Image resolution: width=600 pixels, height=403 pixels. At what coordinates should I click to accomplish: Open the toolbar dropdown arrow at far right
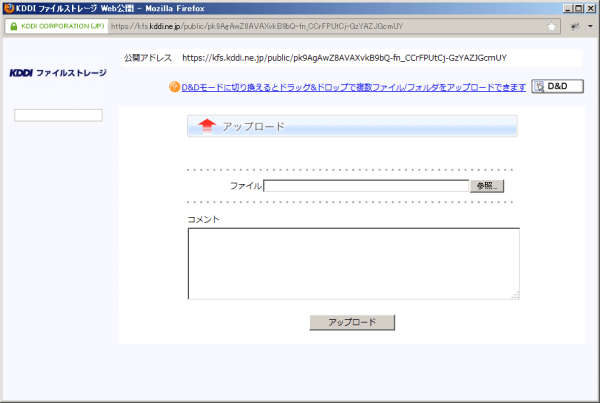pos(590,26)
